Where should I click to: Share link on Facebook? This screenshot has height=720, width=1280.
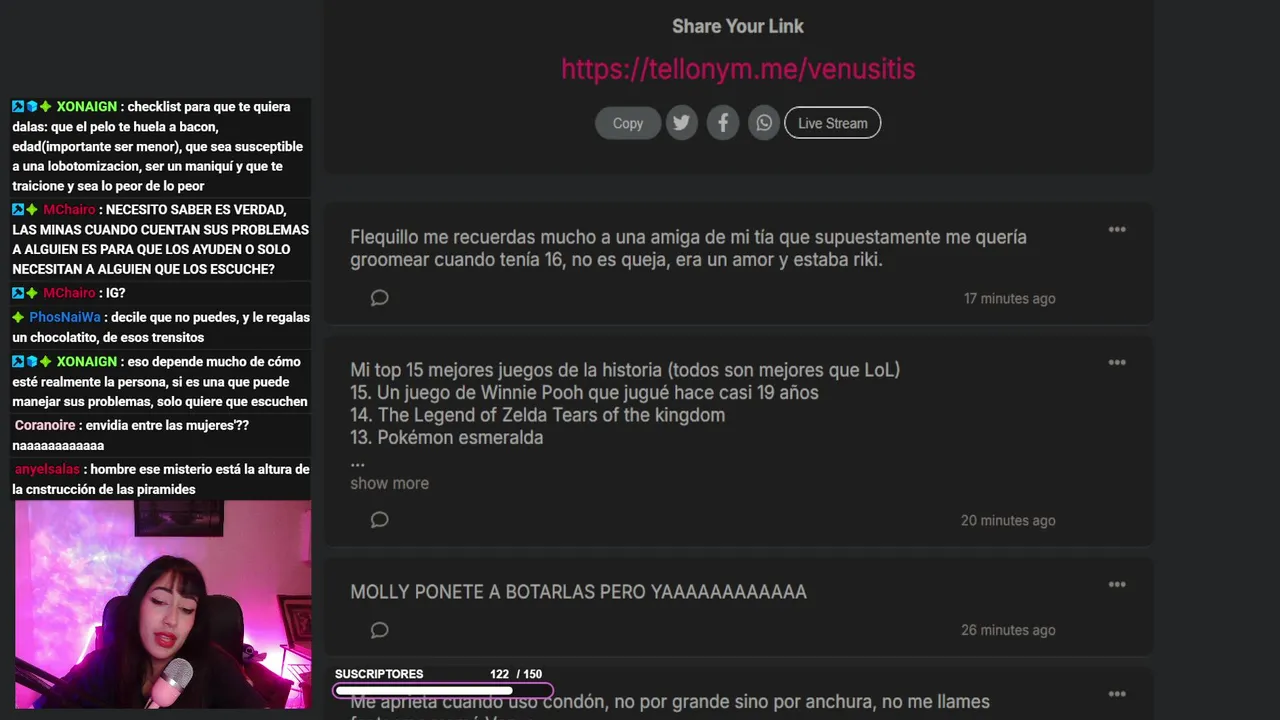(x=723, y=123)
